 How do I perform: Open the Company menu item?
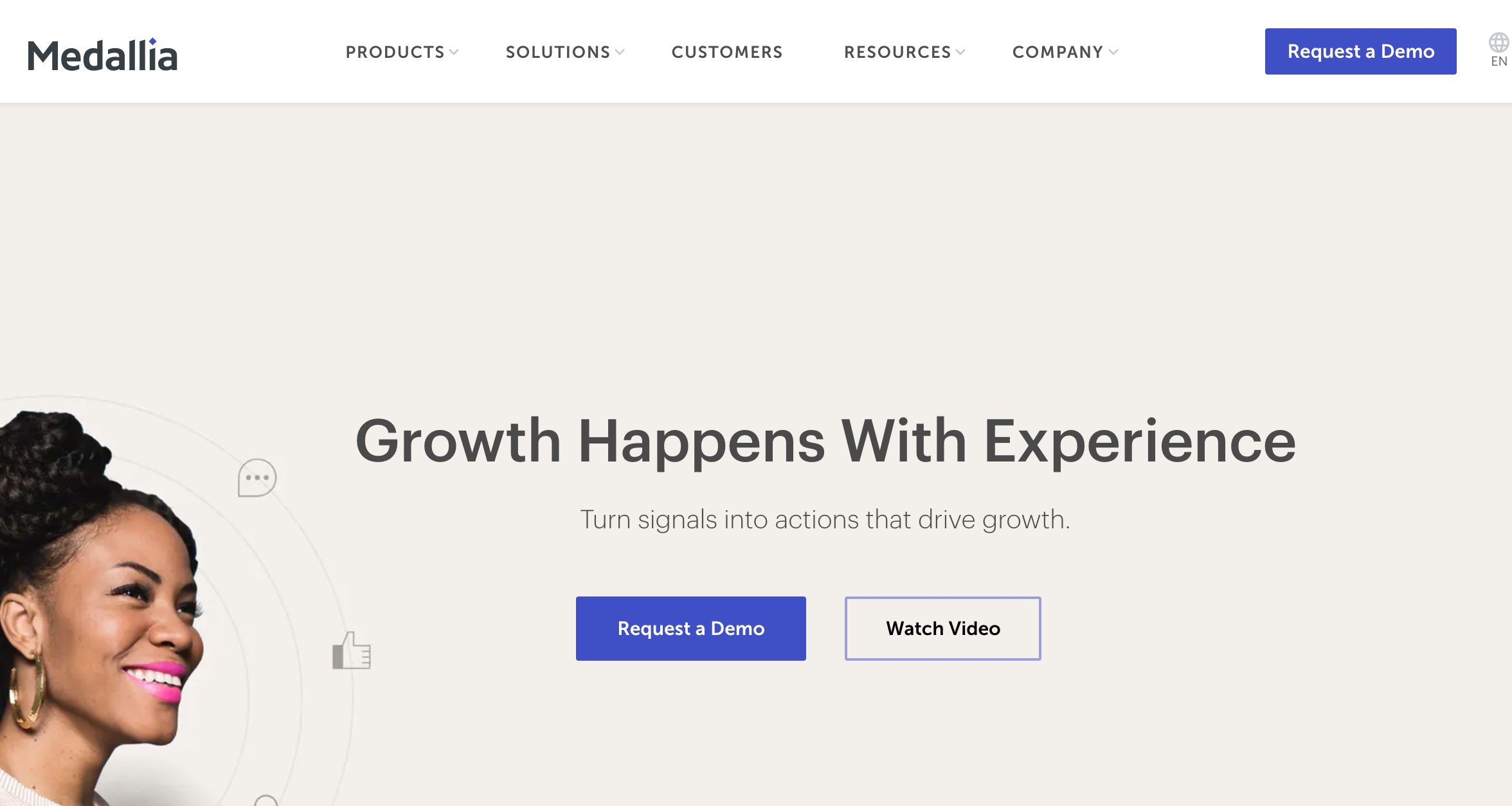[1064, 52]
